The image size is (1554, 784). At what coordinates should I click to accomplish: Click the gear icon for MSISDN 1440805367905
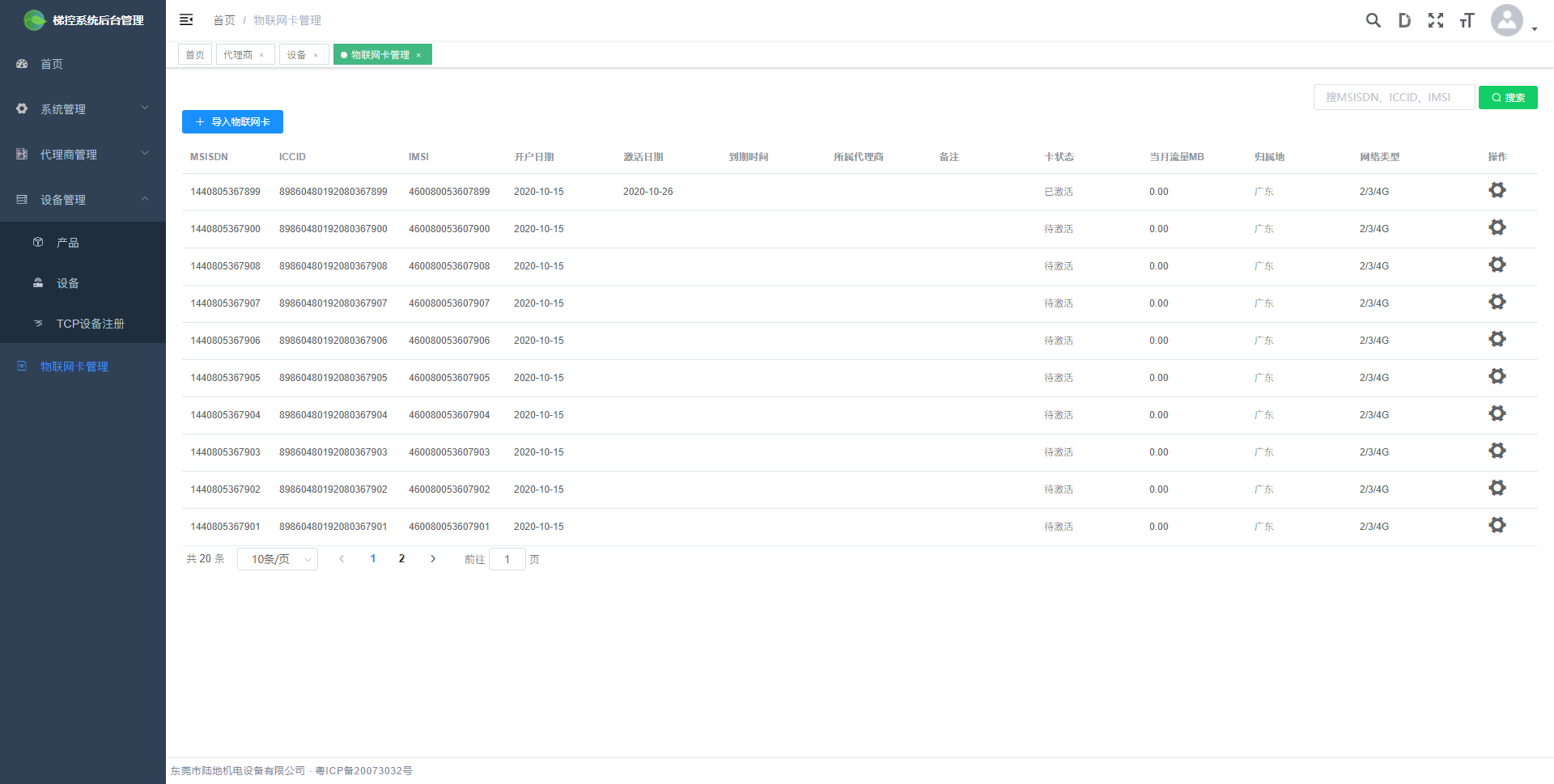coord(1497,376)
